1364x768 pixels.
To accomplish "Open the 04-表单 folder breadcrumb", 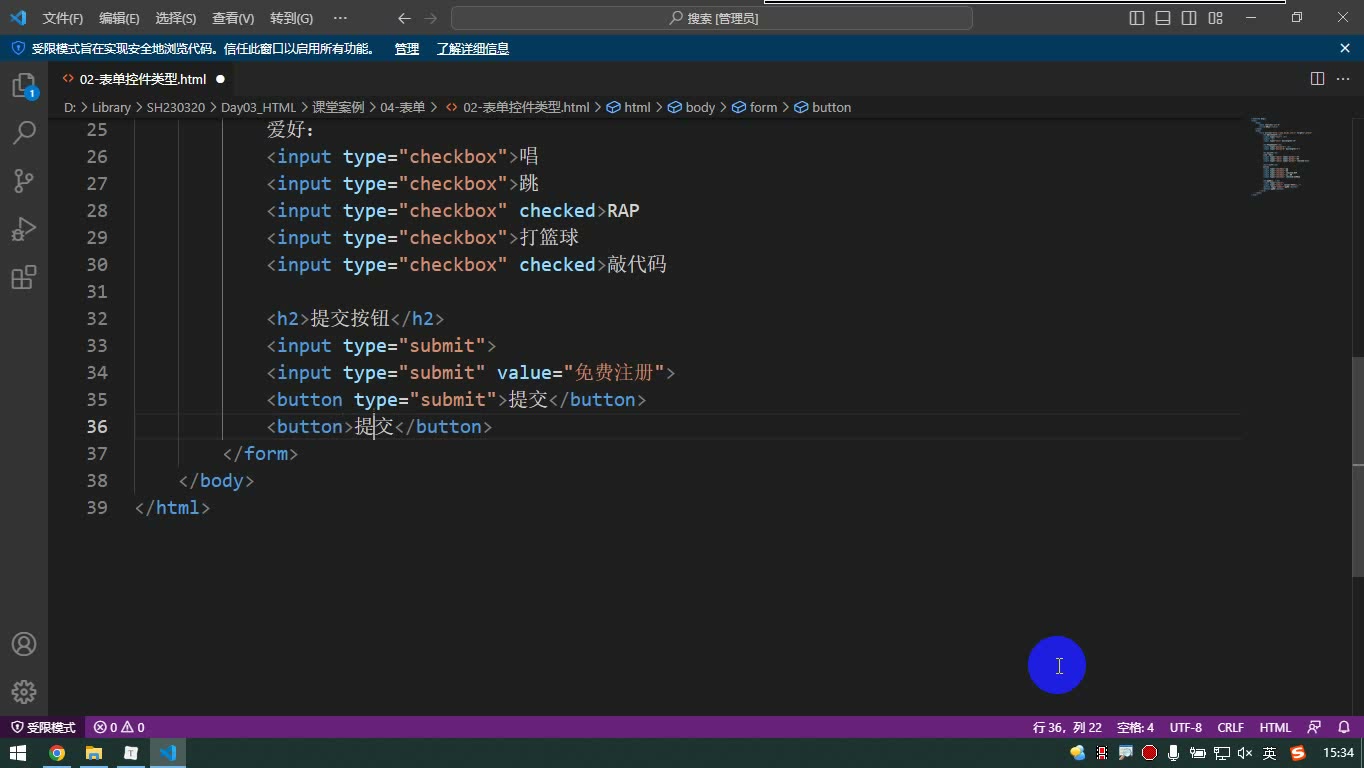I will 402,107.
